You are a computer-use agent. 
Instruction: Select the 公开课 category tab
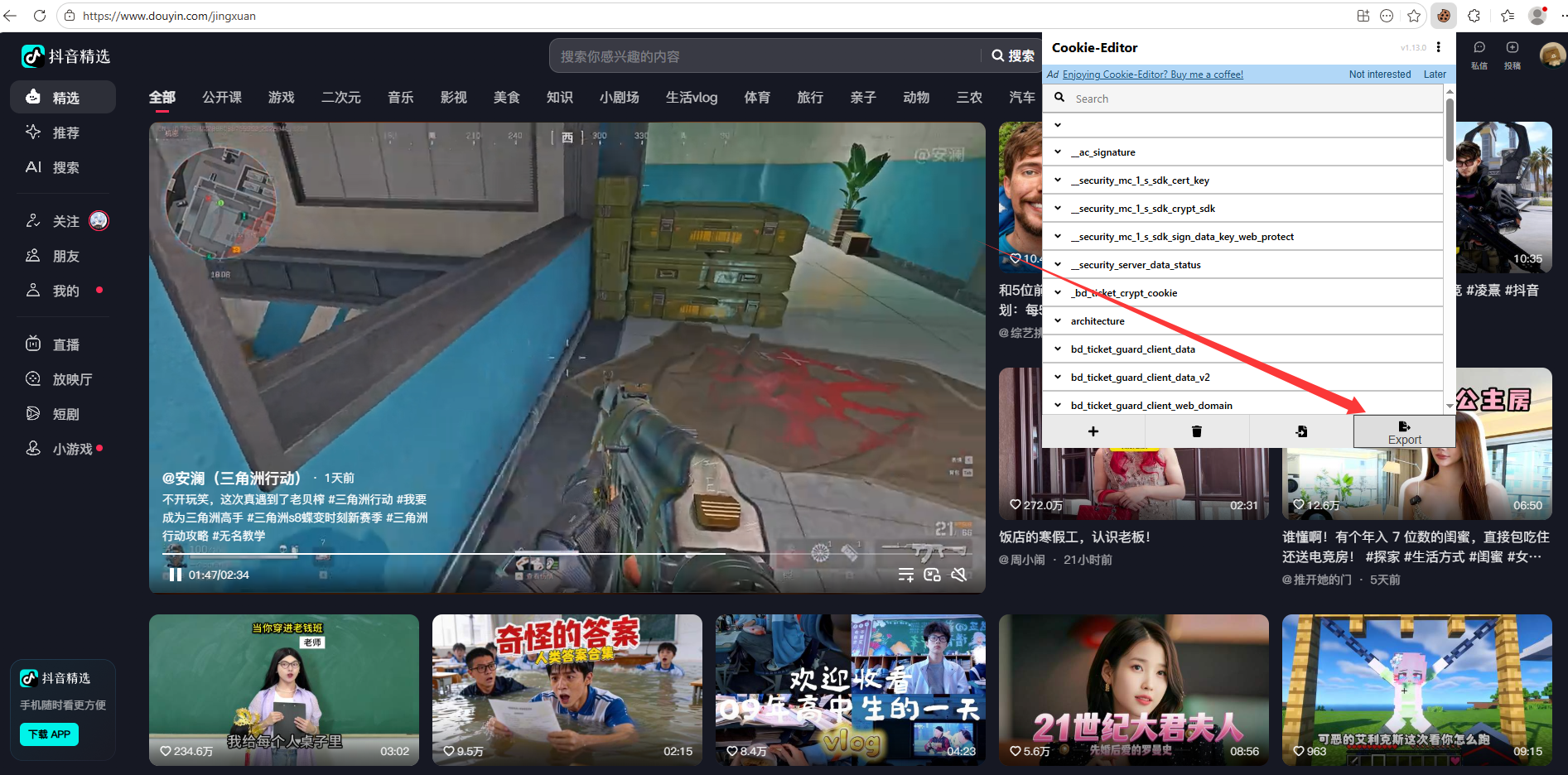click(222, 98)
